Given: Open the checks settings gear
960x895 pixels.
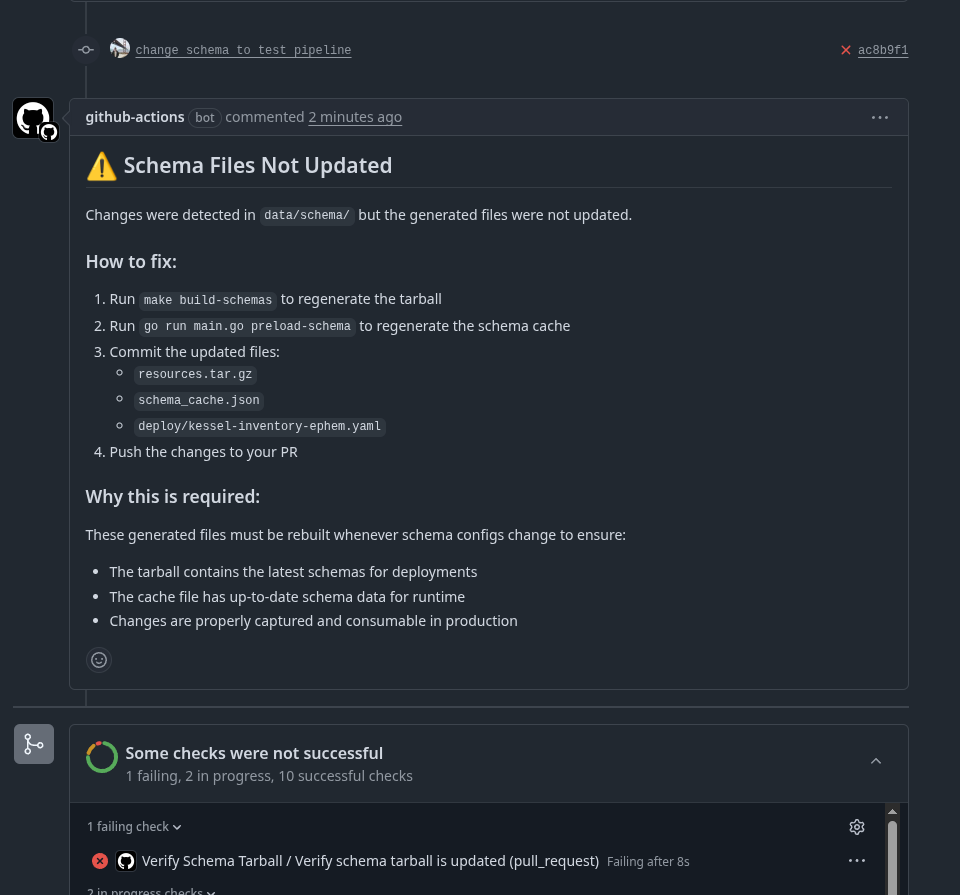Looking at the screenshot, I should click(x=857, y=827).
